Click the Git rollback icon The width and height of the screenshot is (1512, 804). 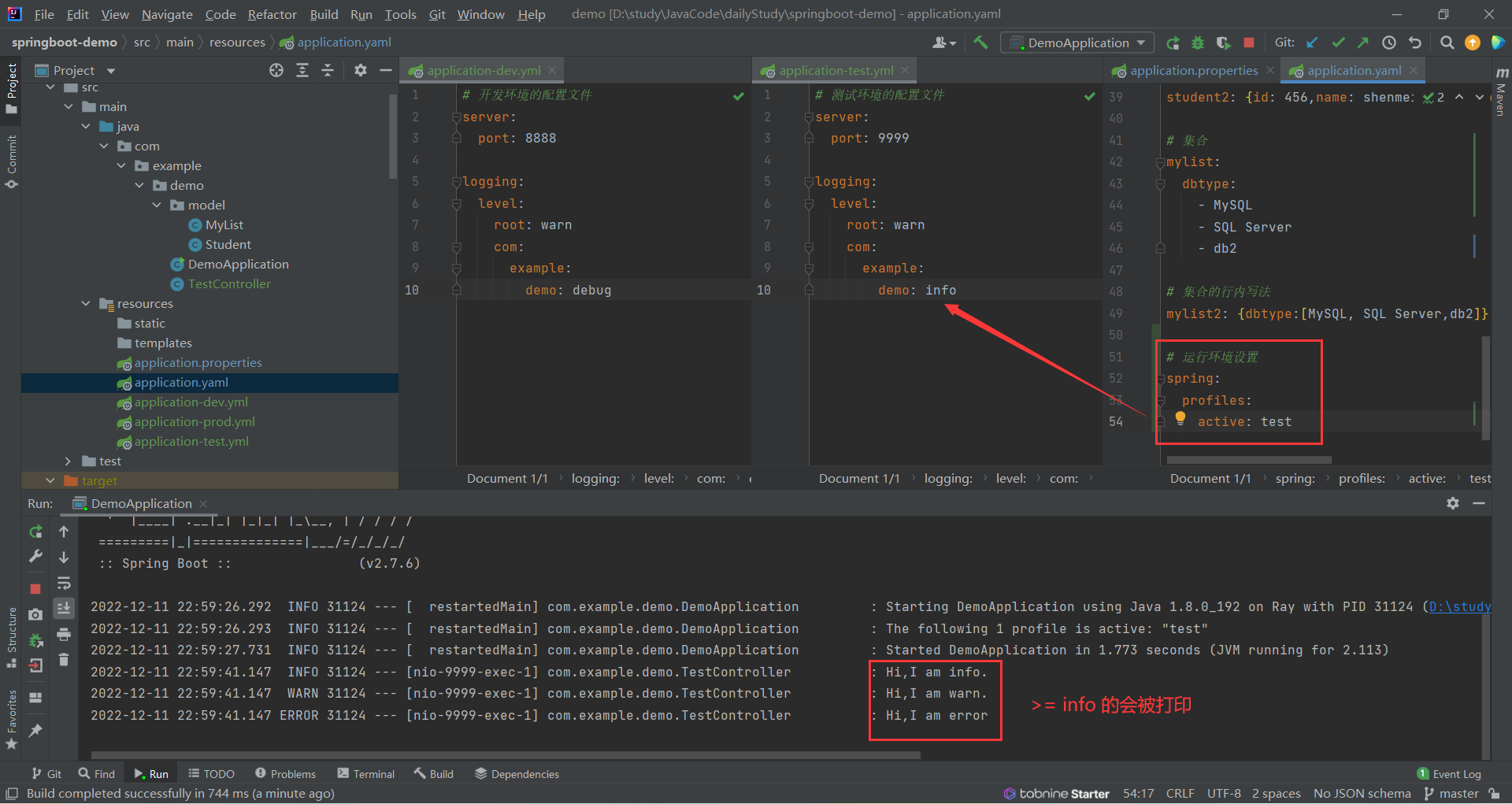[x=1415, y=43]
